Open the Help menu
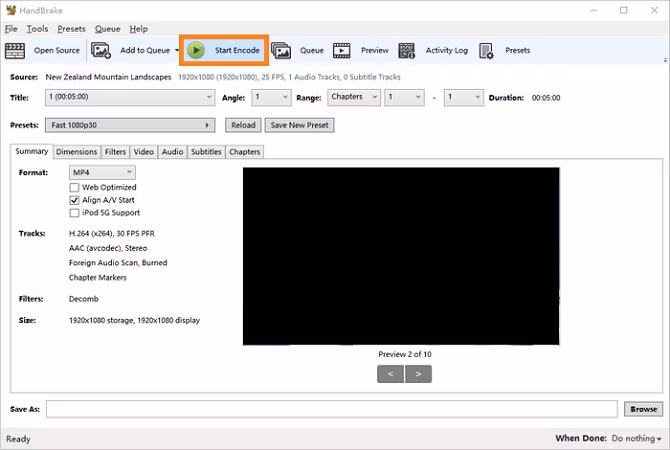 point(139,29)
